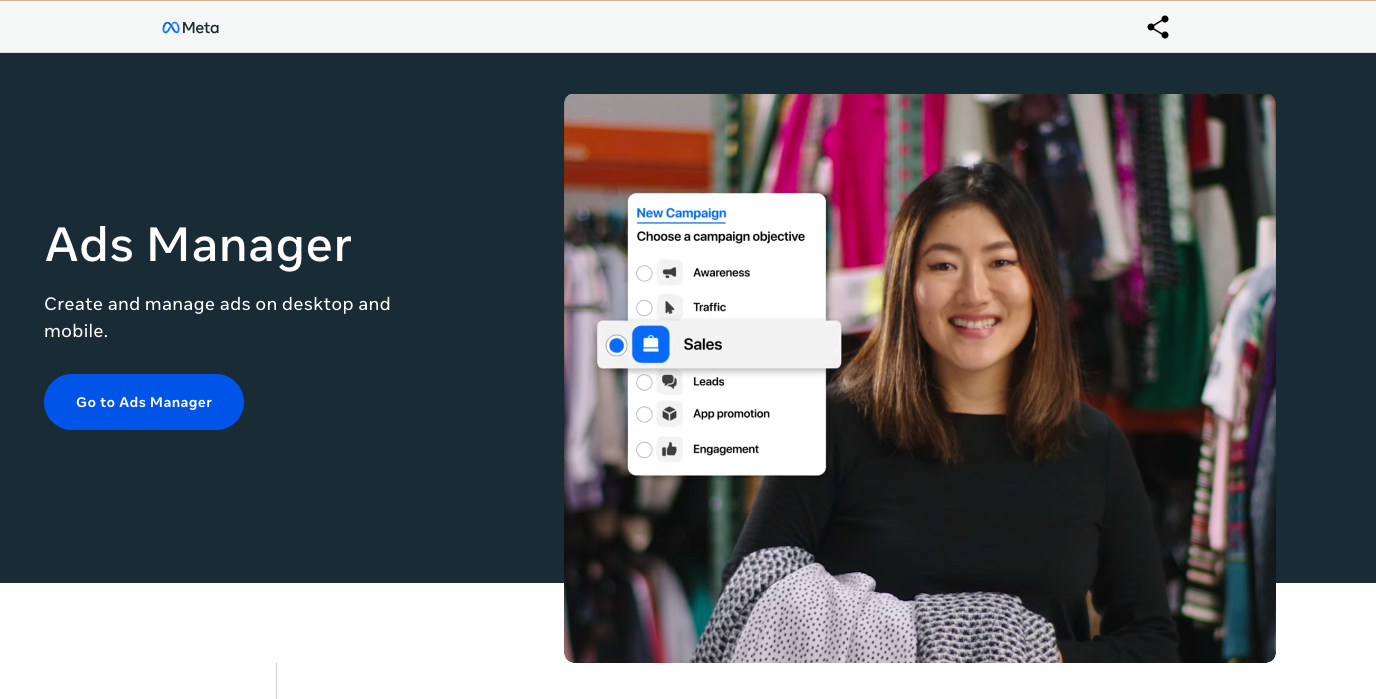1376x699 pixels.
Task: Click the App promotion label text
Action: point(731,414)
